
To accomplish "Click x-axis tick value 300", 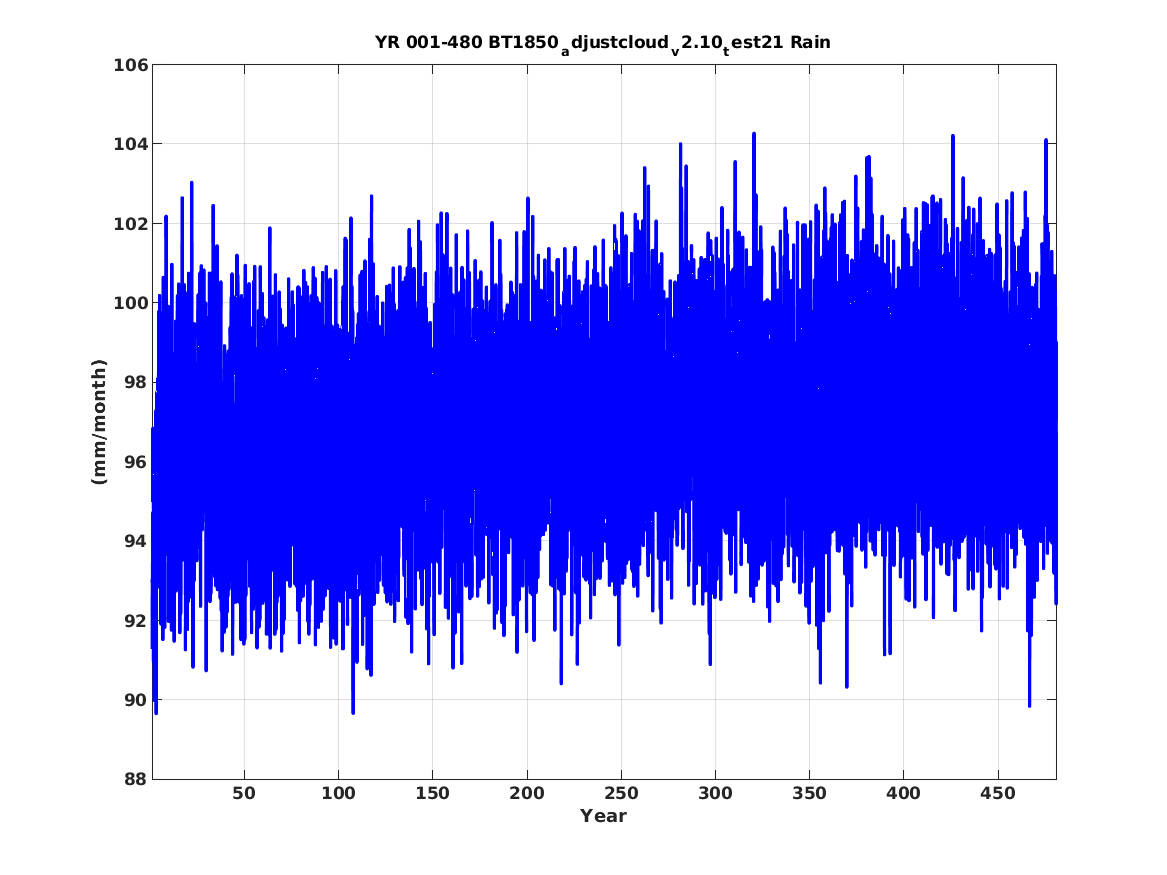I will click(715, 793).
